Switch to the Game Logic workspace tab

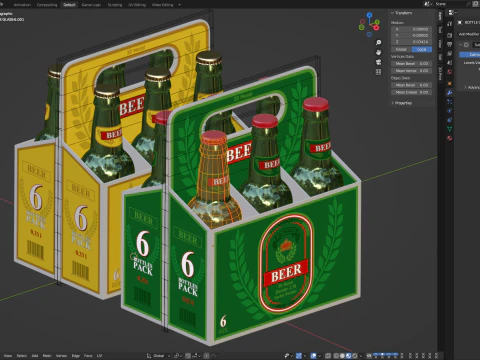(91, 5)
